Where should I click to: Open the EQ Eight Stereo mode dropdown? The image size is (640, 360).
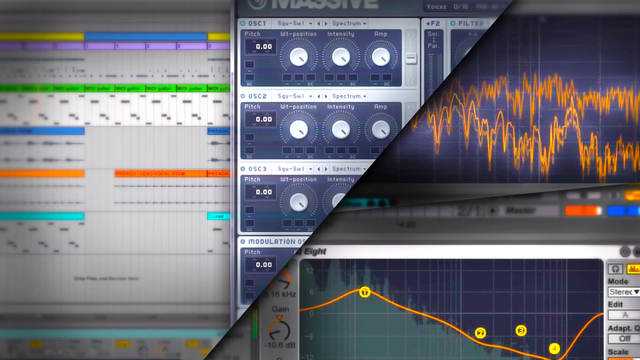tap(624, 292)
